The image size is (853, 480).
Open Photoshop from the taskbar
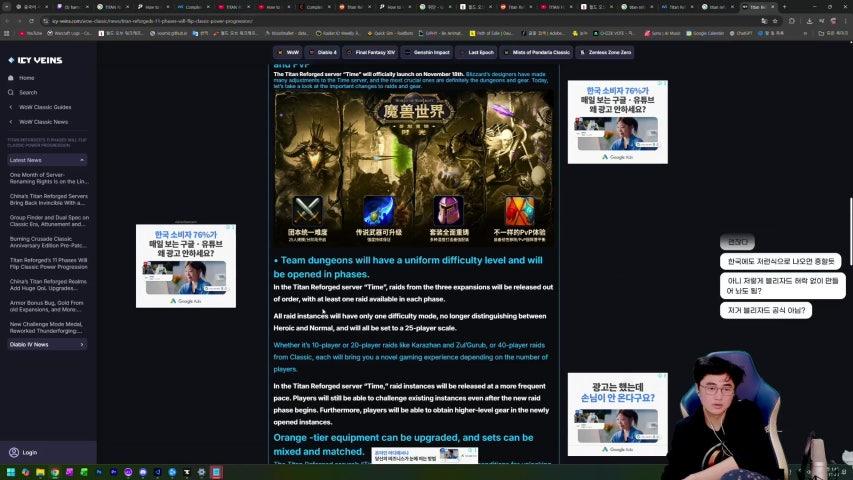coord(98,472)
